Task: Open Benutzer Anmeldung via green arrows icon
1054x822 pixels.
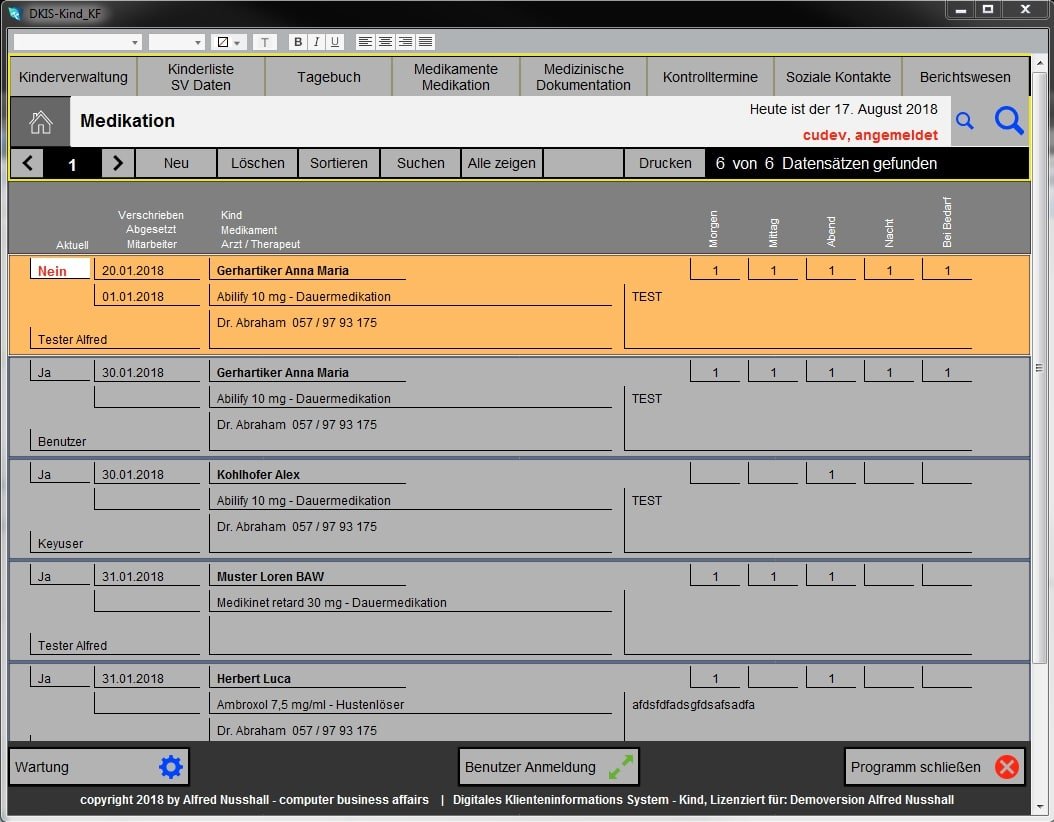Action: 620,767
